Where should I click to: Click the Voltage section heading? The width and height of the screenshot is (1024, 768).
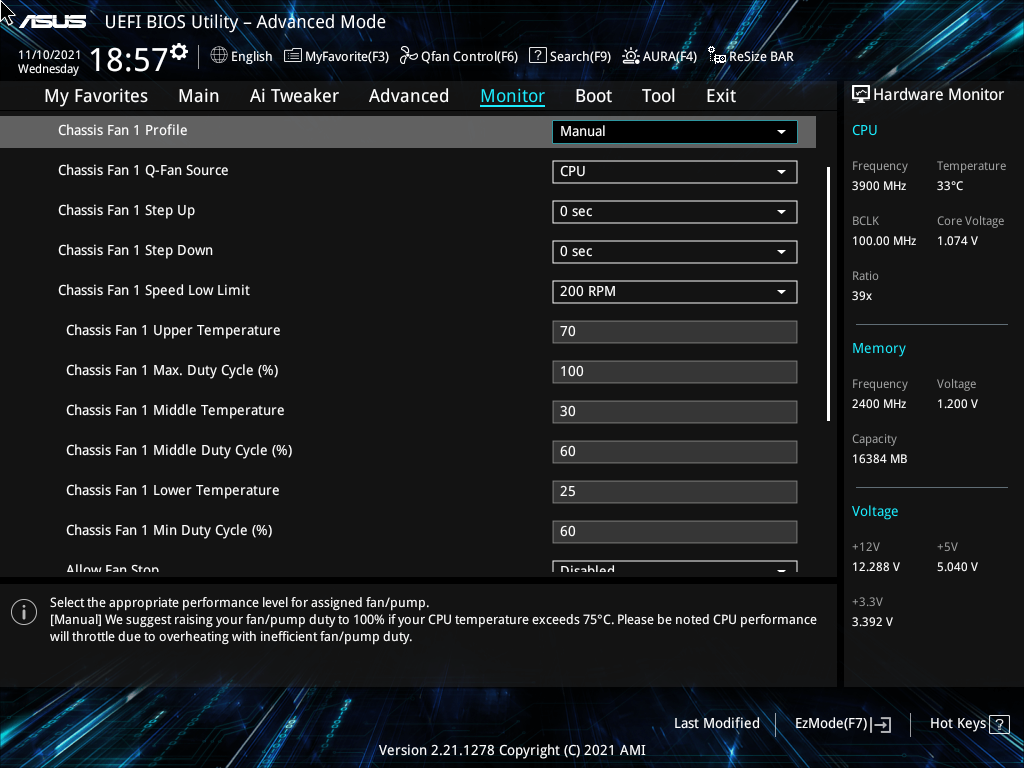[875, 511]
